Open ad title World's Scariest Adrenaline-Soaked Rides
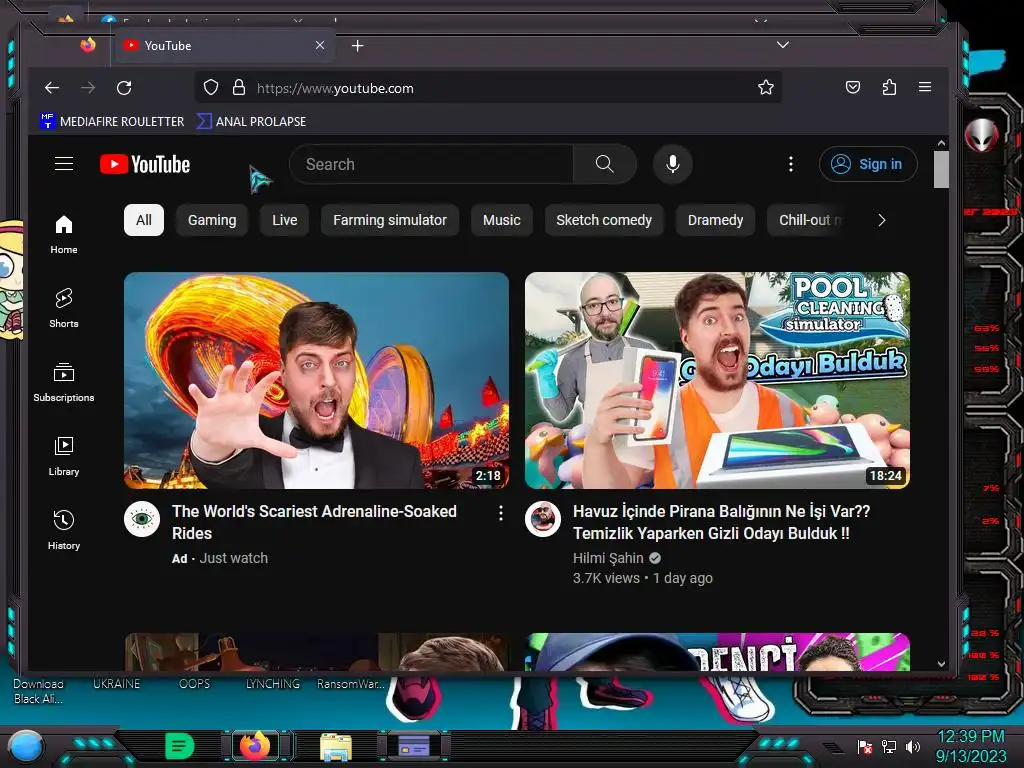The height and width of the screenshot is (768, 1024). click(x=314, y=522)
